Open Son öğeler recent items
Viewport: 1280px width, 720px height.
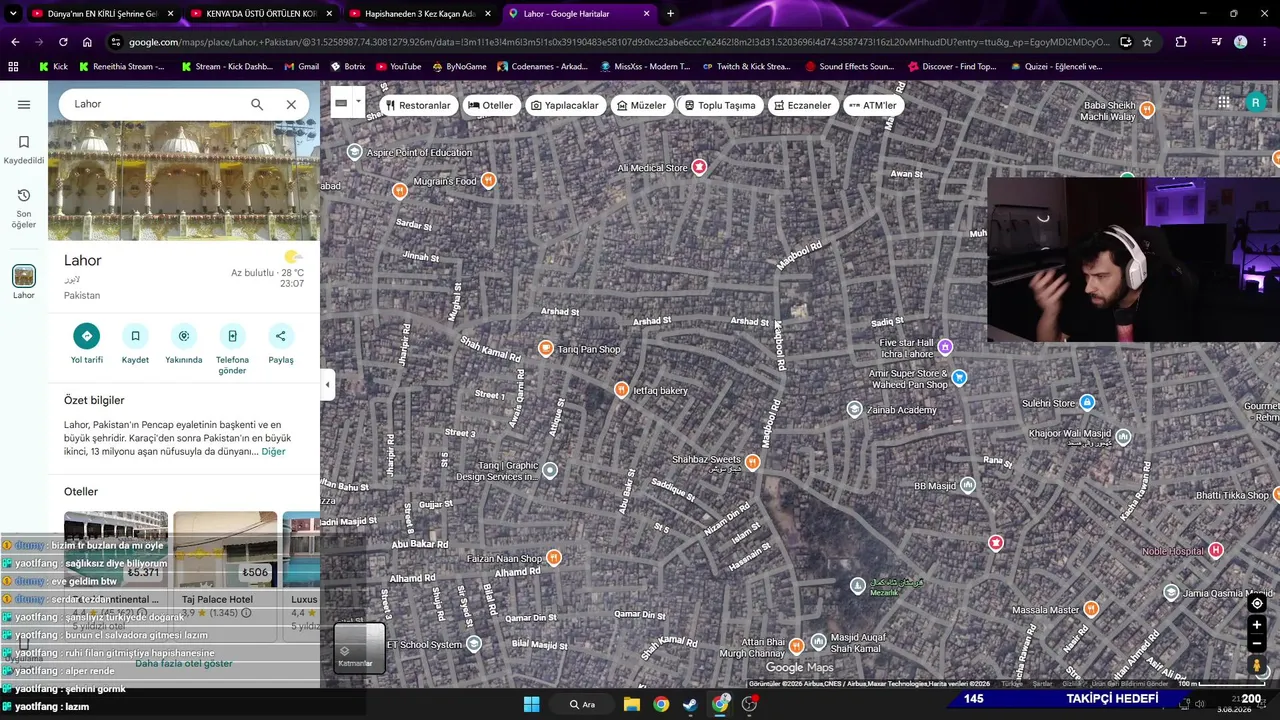24,195
